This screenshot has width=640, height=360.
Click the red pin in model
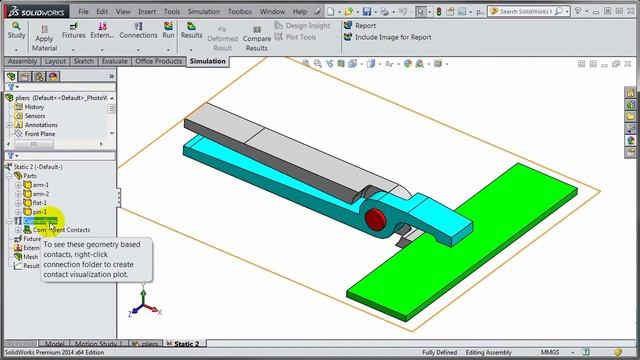click(376, 219)
